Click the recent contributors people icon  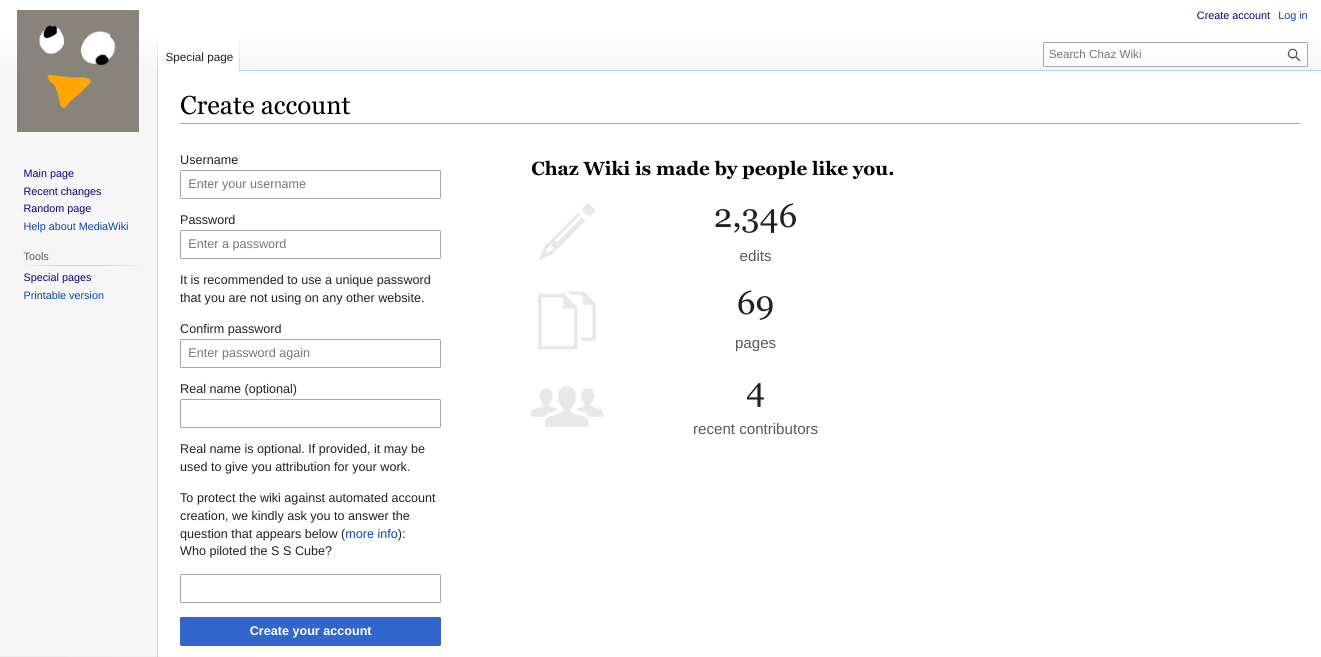[567, 406]
